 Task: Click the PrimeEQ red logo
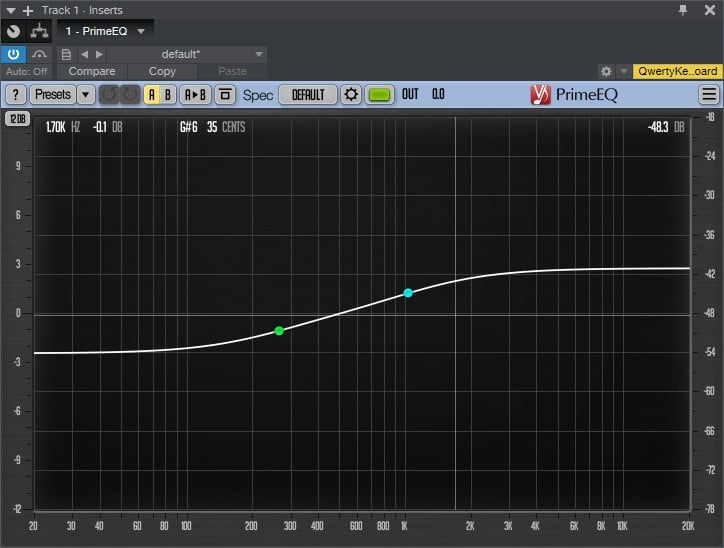pyautogui.click(x=540, y=95)
